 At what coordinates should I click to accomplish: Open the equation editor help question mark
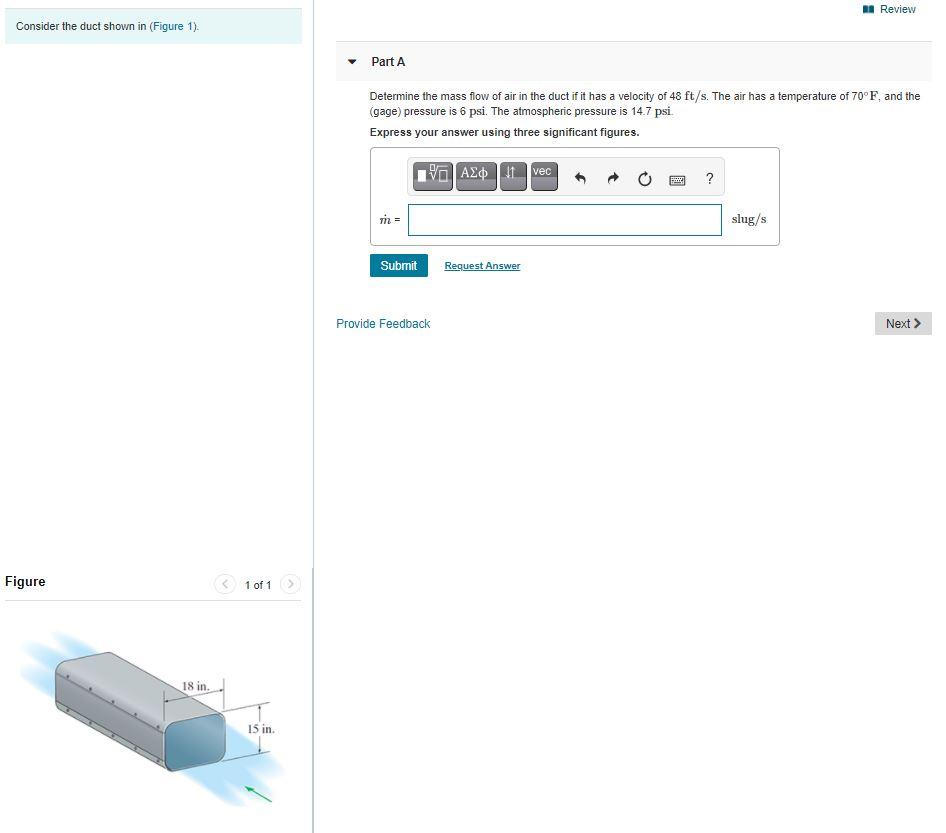tap(709, 179)
